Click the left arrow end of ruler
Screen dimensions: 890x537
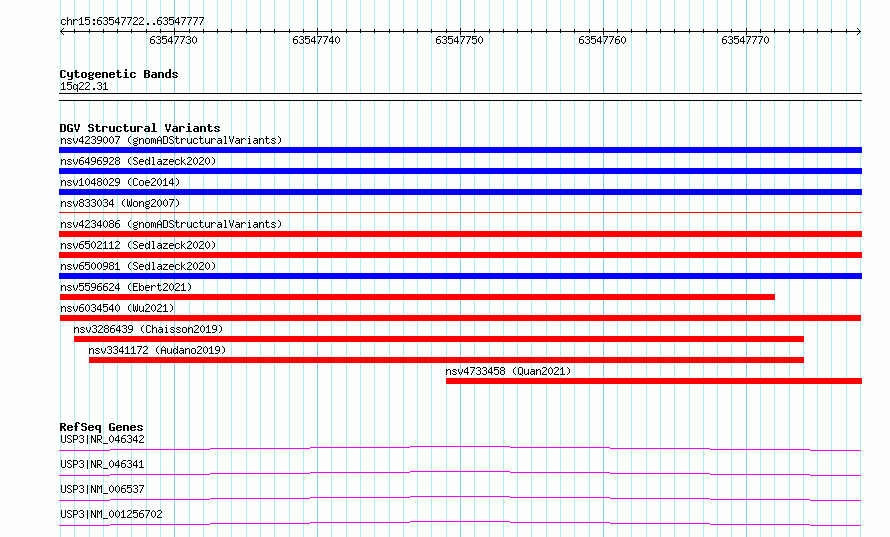click(62, 32)
